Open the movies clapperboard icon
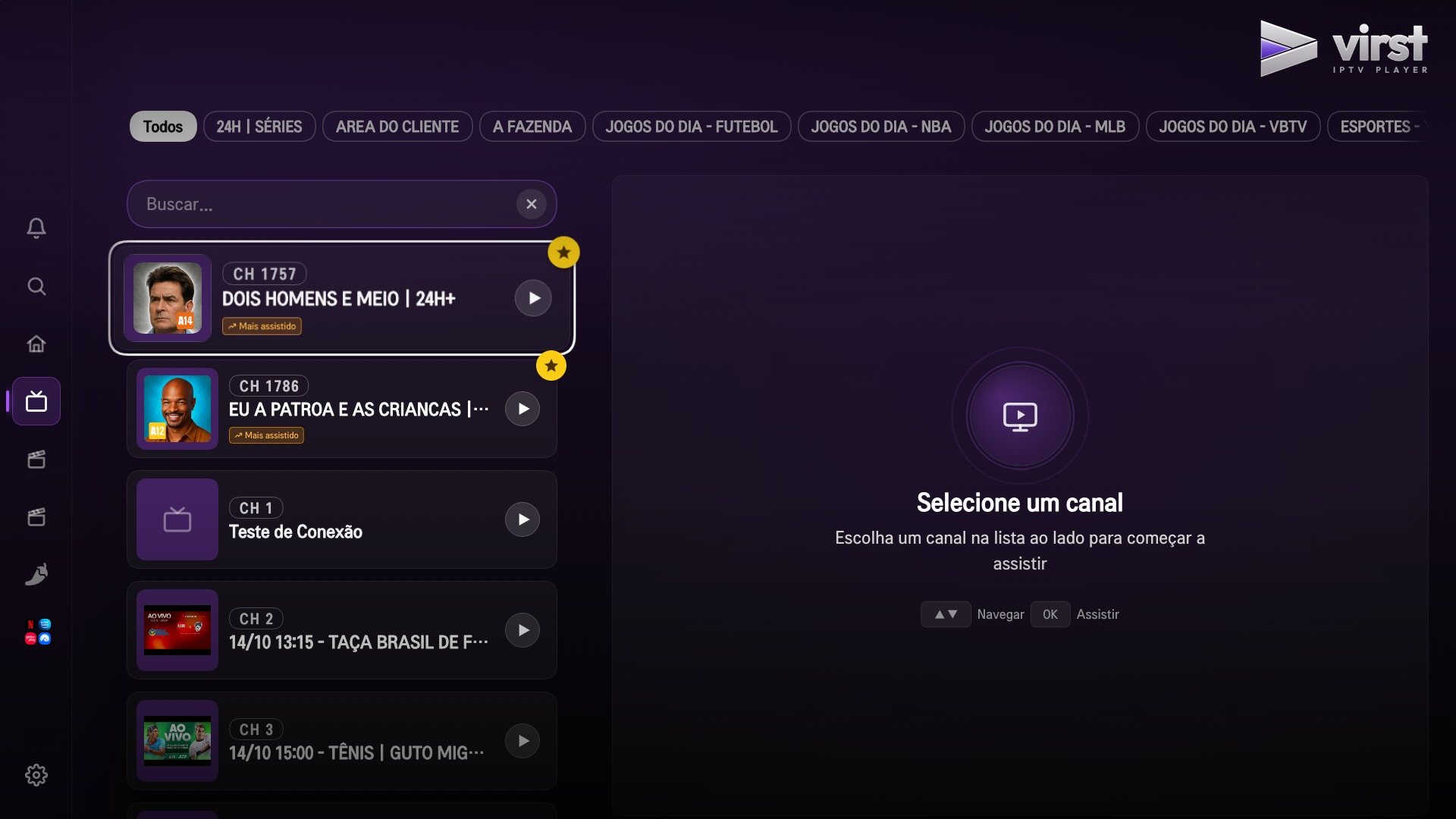 [x=36, y=460]
